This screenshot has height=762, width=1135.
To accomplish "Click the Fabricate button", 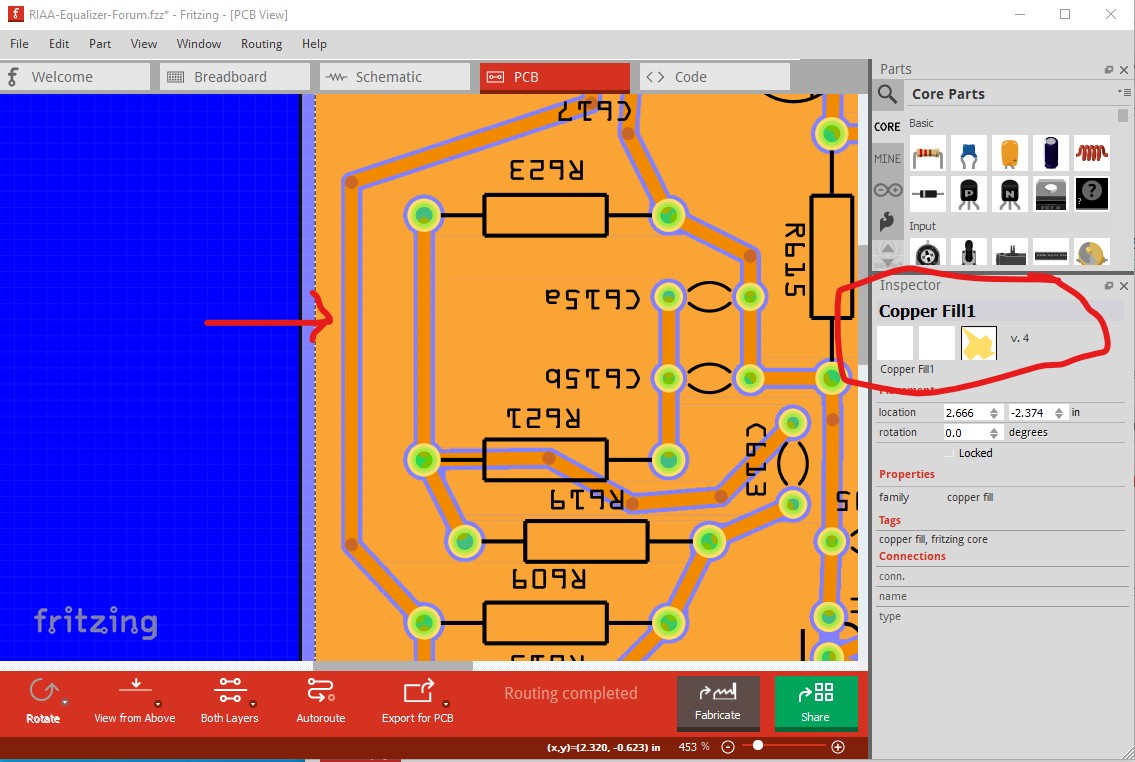I will pyautogui.click(x=718, y=703).
